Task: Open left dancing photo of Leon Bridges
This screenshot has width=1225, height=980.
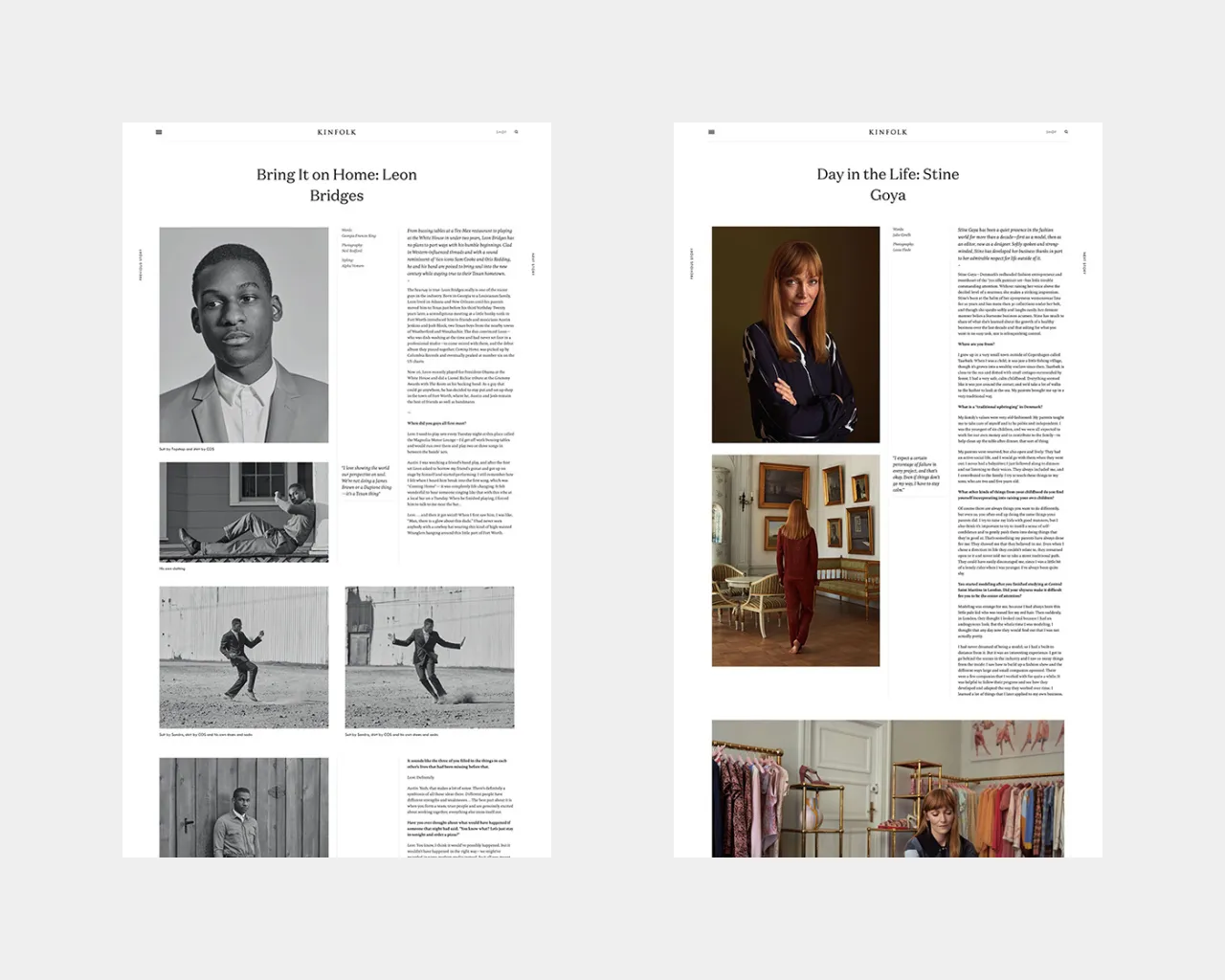Action: [x=244, y=657]
